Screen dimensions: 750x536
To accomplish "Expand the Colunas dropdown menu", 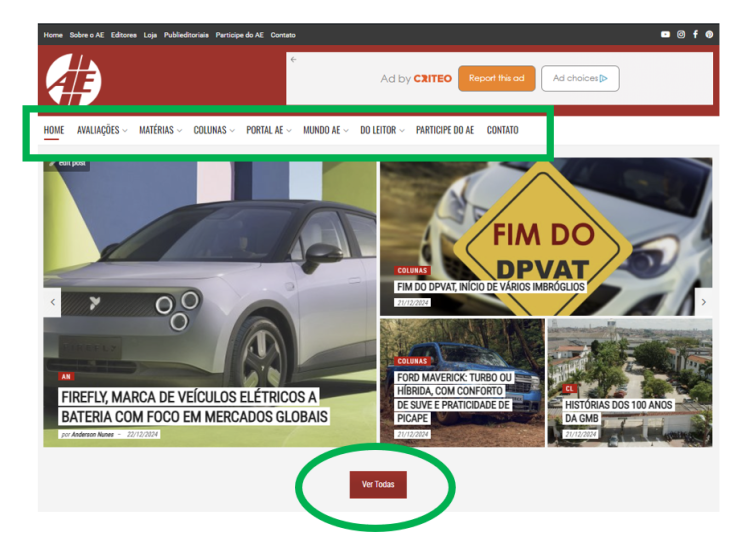I will (x=213, y=130).
